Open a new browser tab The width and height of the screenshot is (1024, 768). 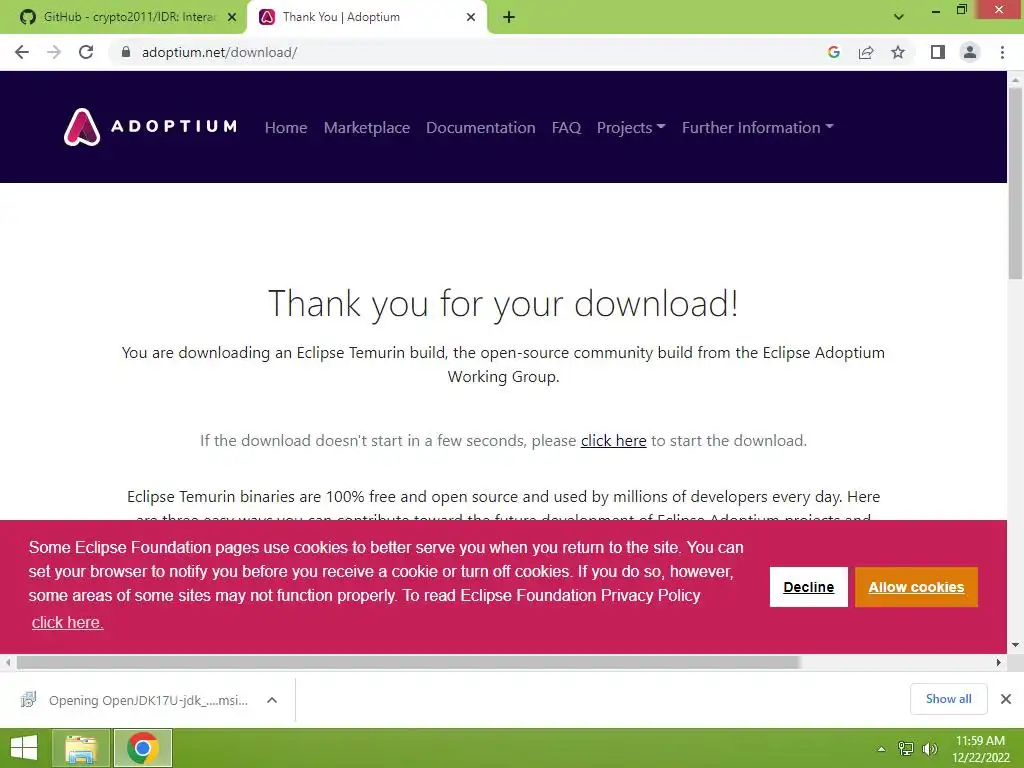click(x=509, y=17)
